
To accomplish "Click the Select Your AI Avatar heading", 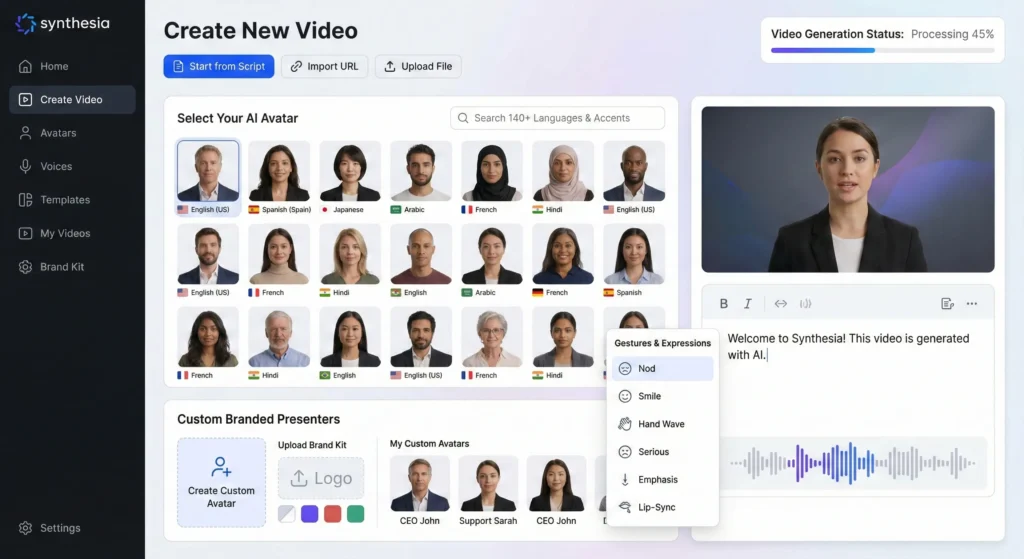I will (x=238, y=118).
